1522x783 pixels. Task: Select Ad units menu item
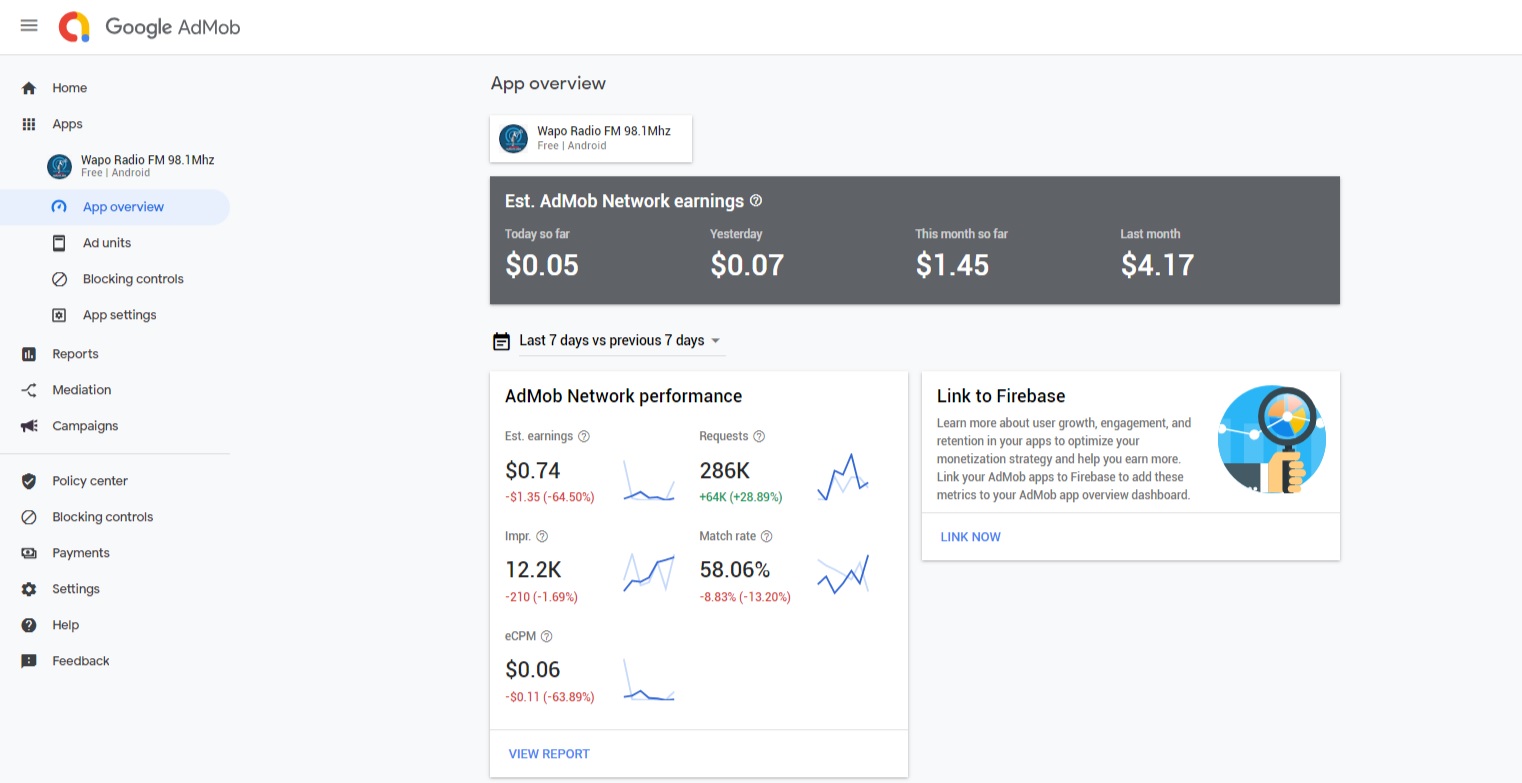pyautogui.click(x=115, y=243)
